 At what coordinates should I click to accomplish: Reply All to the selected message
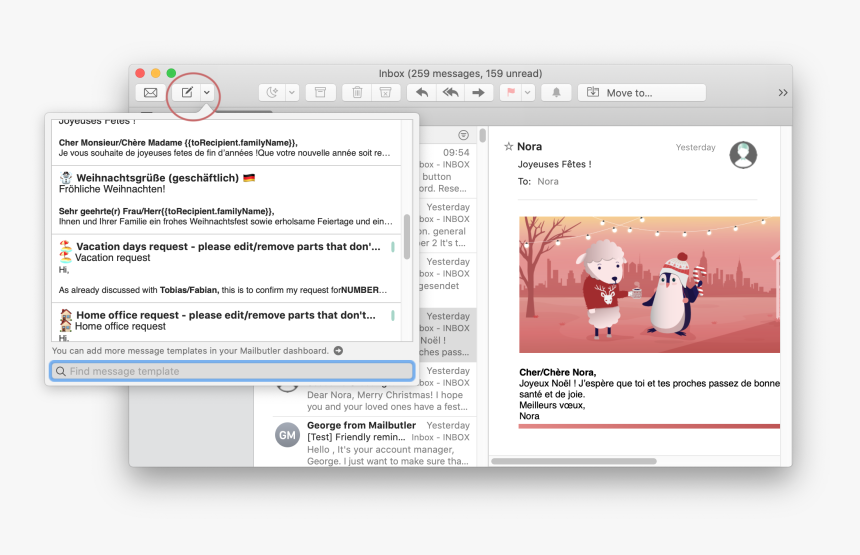(450, 93)
